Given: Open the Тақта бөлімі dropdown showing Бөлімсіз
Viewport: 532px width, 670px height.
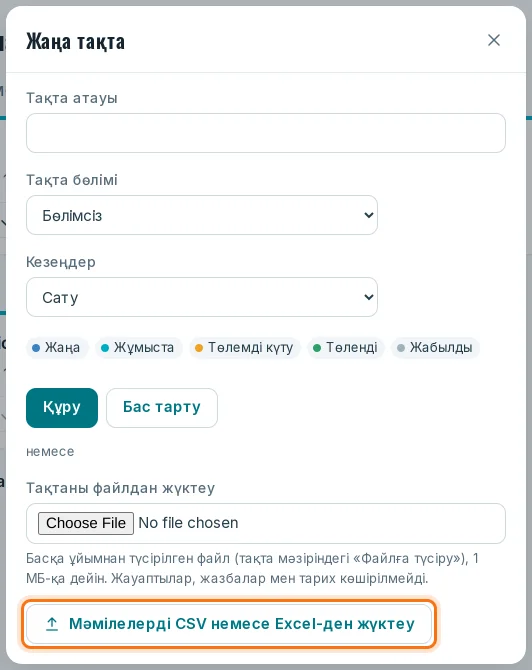Looking at the screenshot, I should 202,215.
